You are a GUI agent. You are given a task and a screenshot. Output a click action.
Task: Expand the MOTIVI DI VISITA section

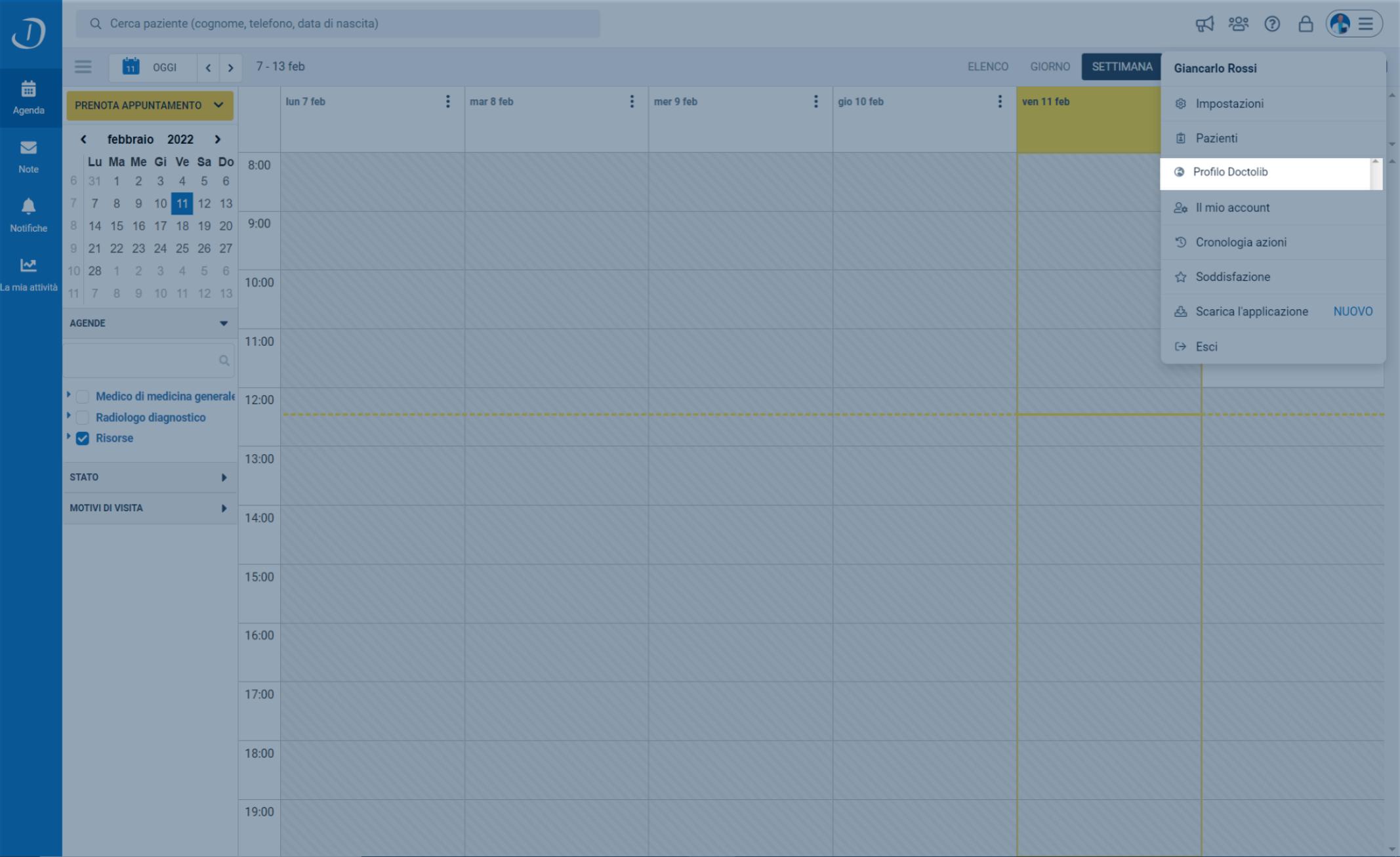point(150,508)
